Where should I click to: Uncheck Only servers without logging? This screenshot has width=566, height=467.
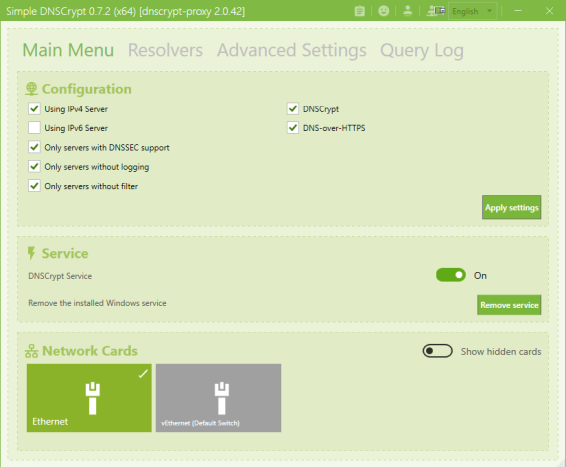[34, 166]
